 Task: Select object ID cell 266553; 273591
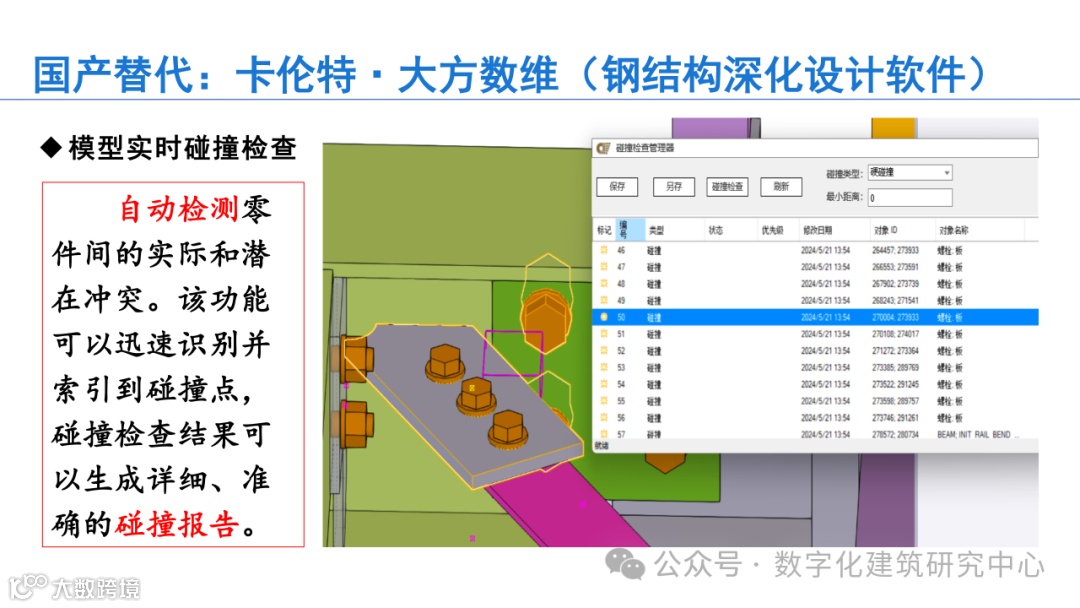[895, 267]
